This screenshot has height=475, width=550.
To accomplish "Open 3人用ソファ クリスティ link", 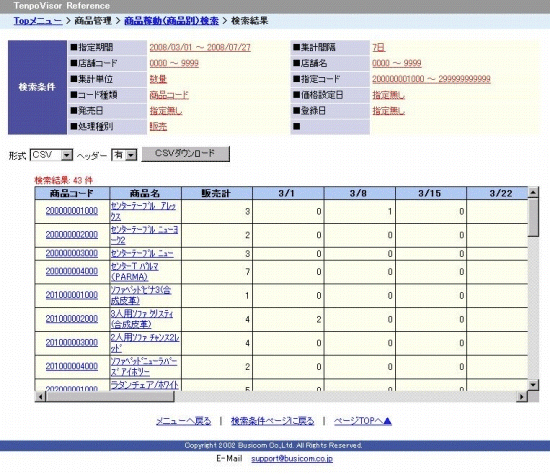I will (x=142, y=319).
